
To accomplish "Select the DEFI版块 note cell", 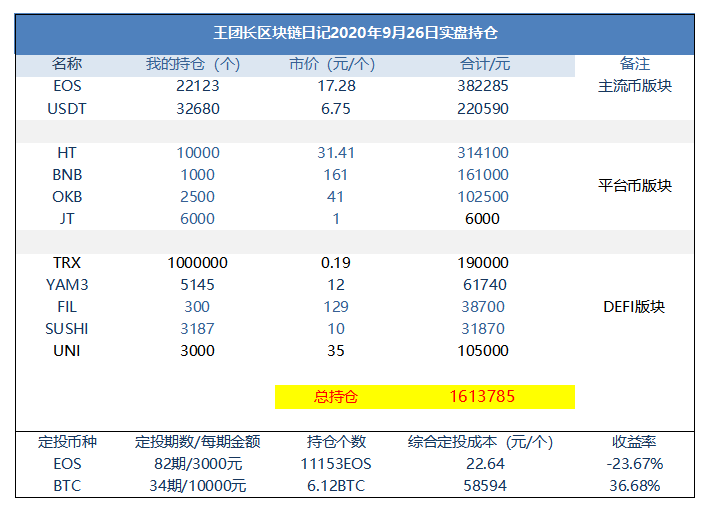I will pos(634,307).
